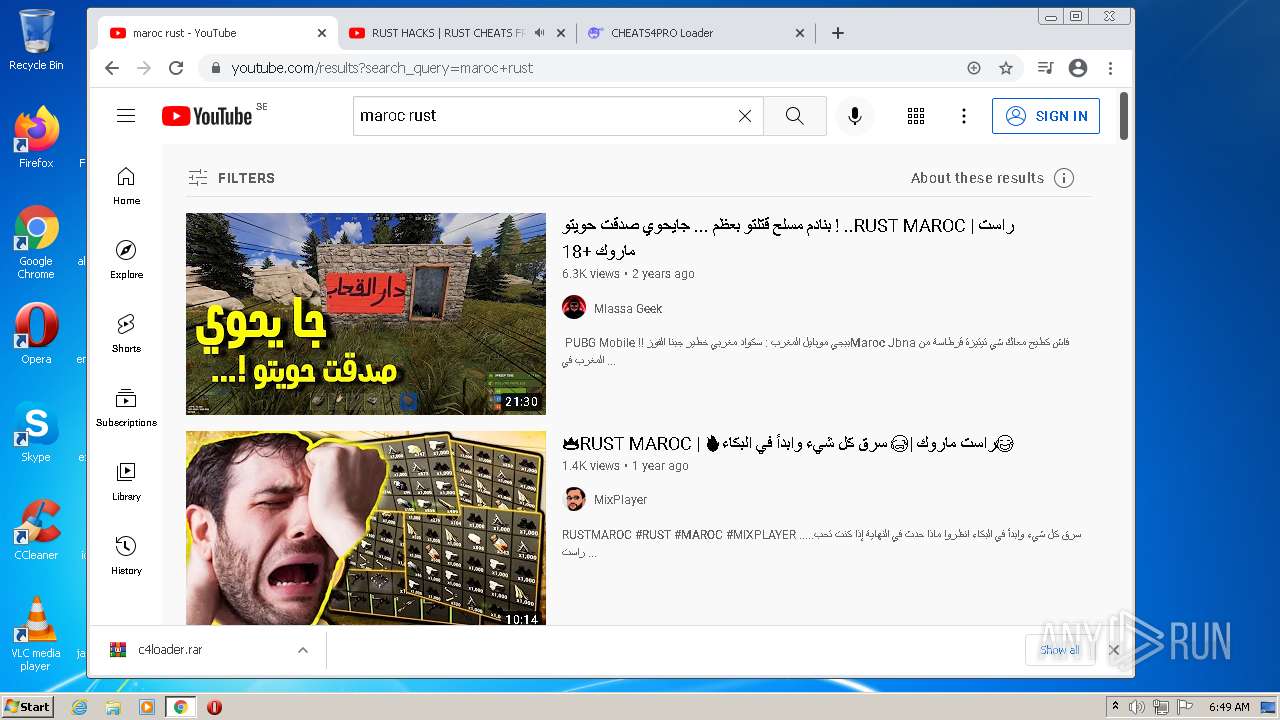Click the address bar URL

point(382,68)
